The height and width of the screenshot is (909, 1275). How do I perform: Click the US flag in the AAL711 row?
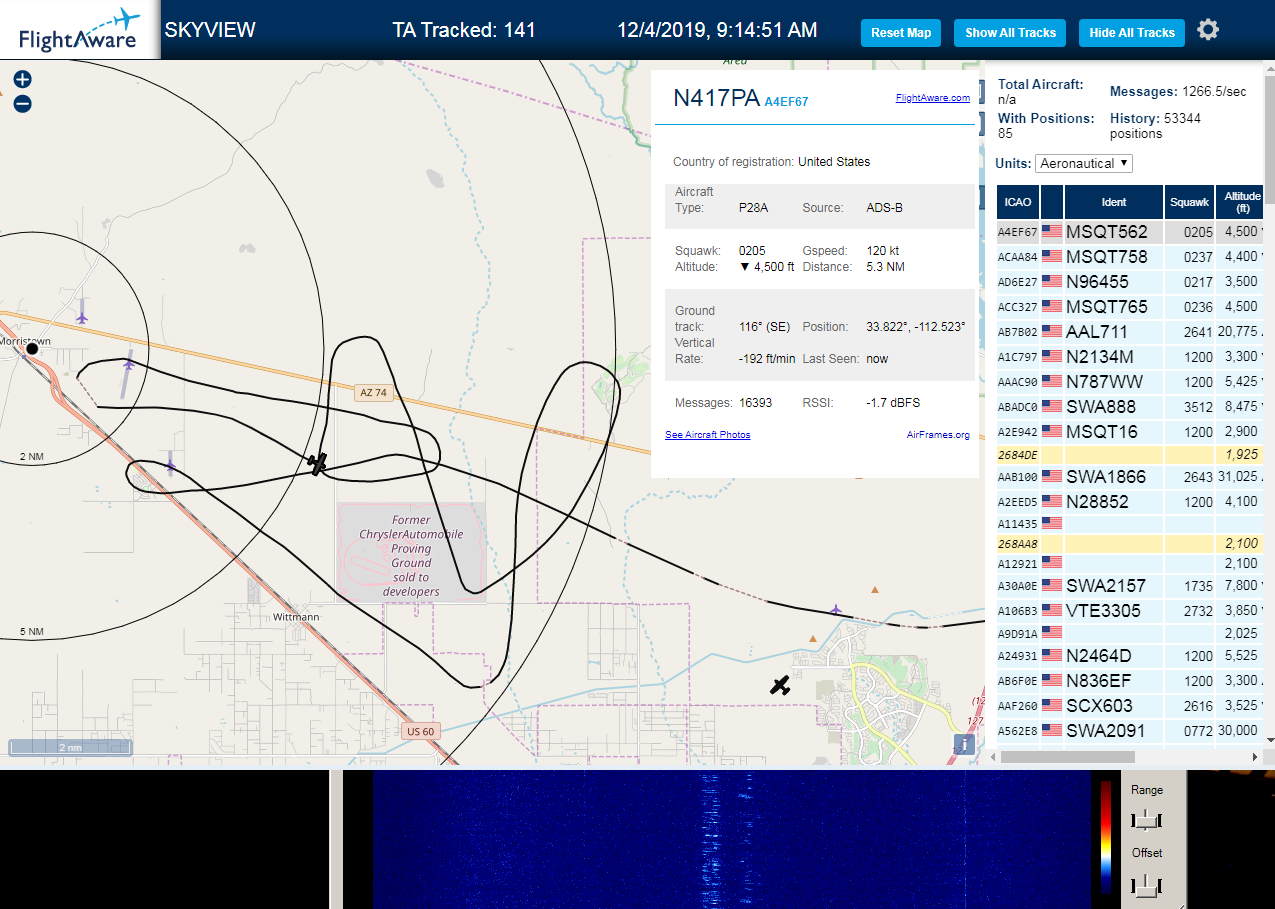tap(1052, 331)
